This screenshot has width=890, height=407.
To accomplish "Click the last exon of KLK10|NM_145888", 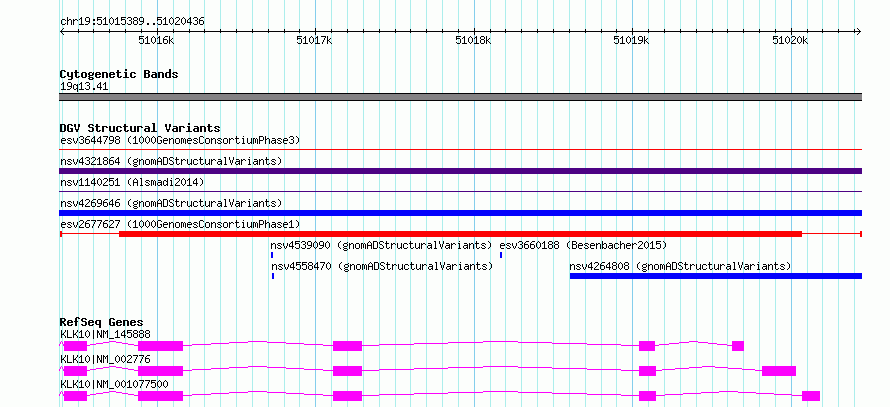I will 738,346.
